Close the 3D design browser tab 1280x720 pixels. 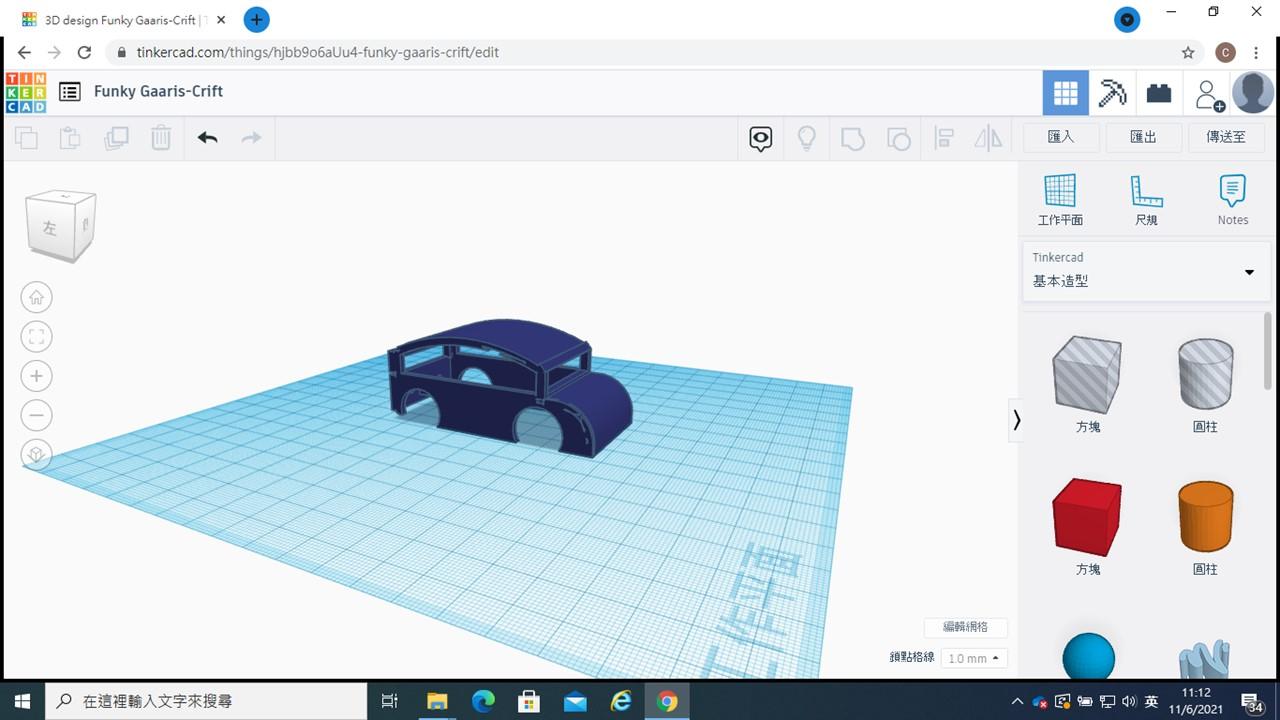(x=221, y=19)
